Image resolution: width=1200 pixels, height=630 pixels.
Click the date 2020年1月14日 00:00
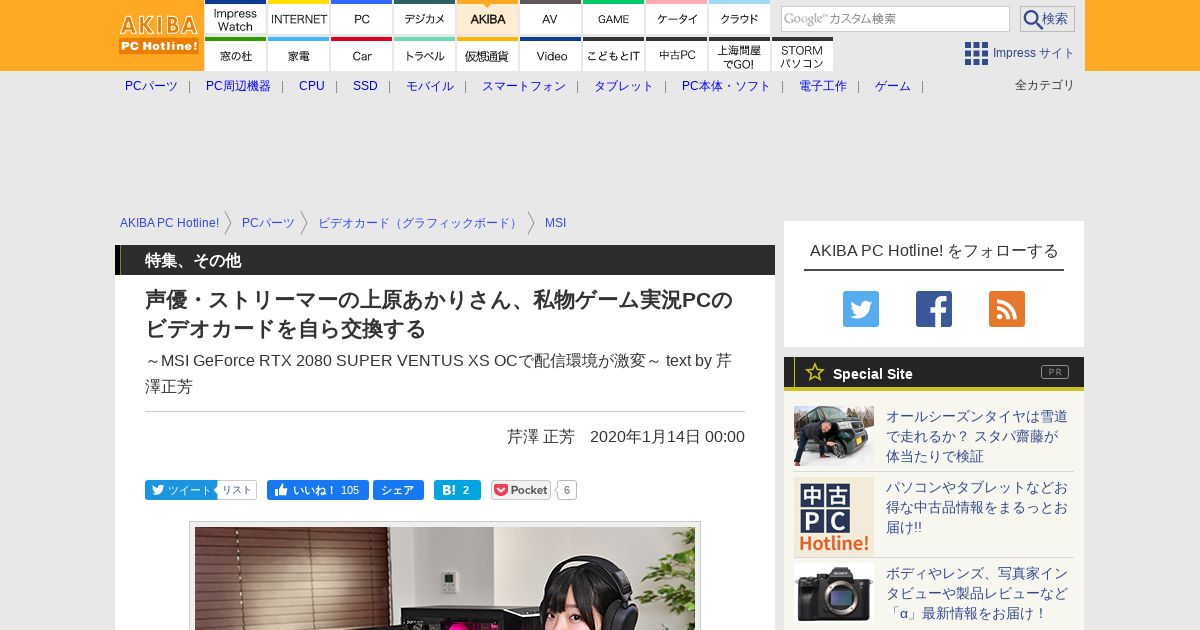[667, 437]
